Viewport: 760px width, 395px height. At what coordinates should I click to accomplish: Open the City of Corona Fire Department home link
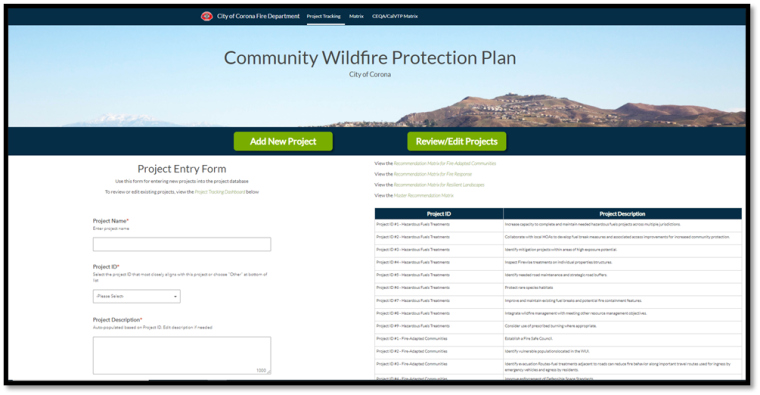point(258,16)
